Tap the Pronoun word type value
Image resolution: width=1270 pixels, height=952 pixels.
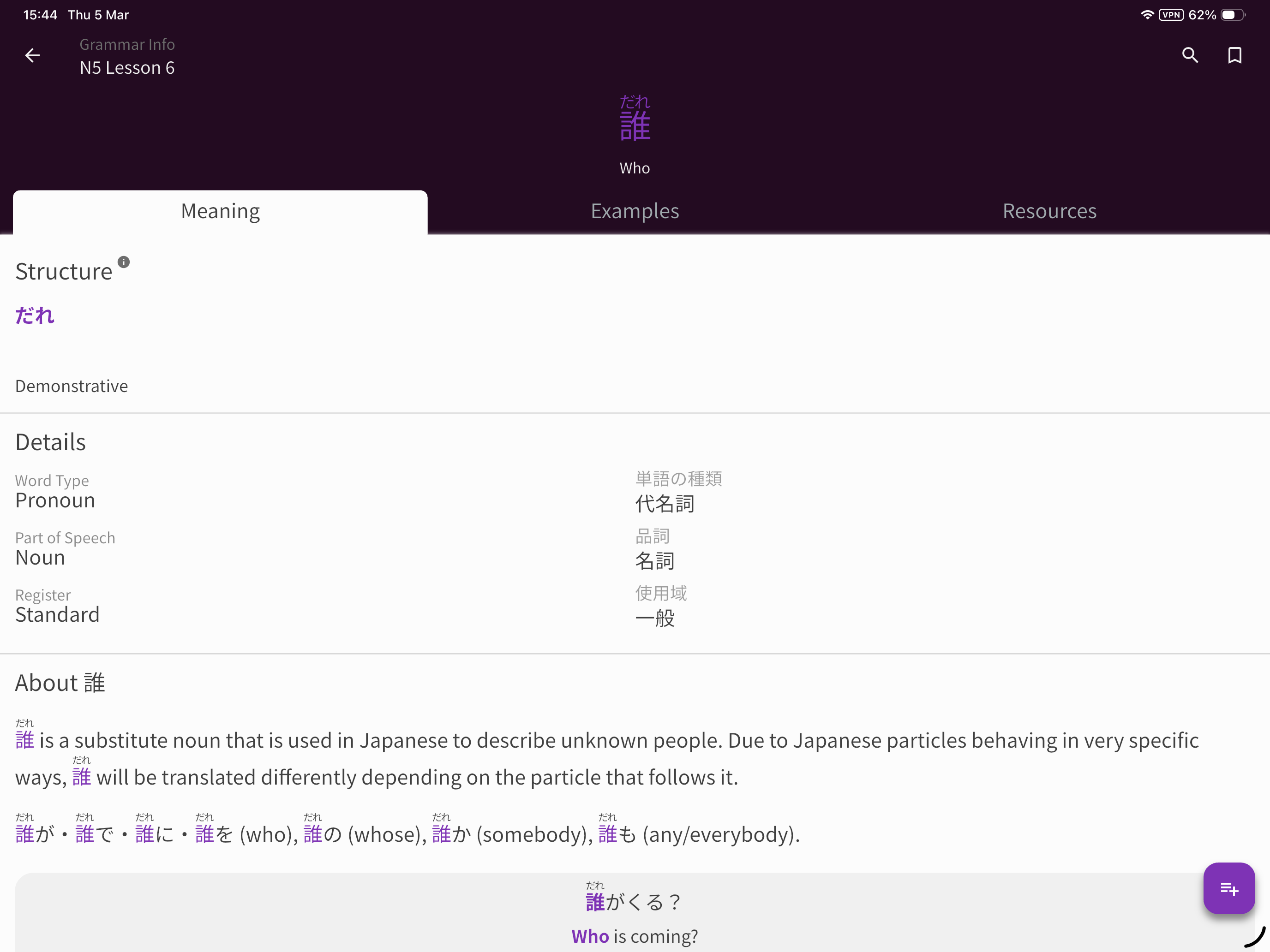pos(55,500)
